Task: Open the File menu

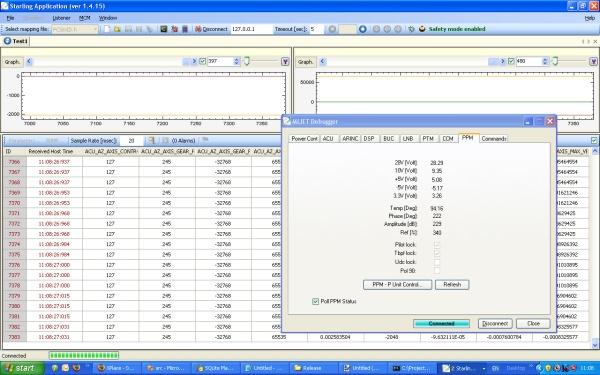Action: pyautogui.click(x=10, y=18)
